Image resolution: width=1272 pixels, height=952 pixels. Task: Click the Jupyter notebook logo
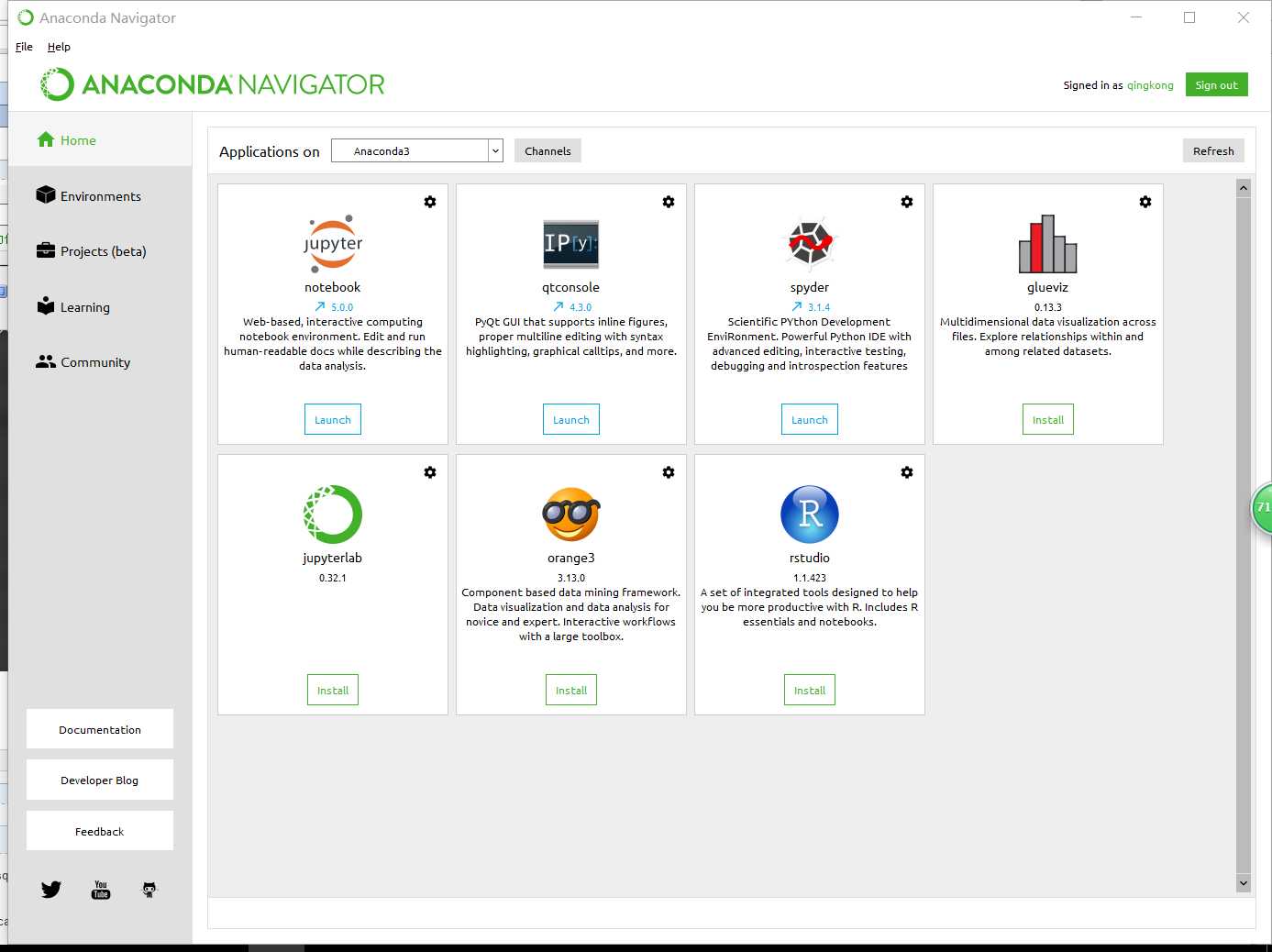pos(333,244)
